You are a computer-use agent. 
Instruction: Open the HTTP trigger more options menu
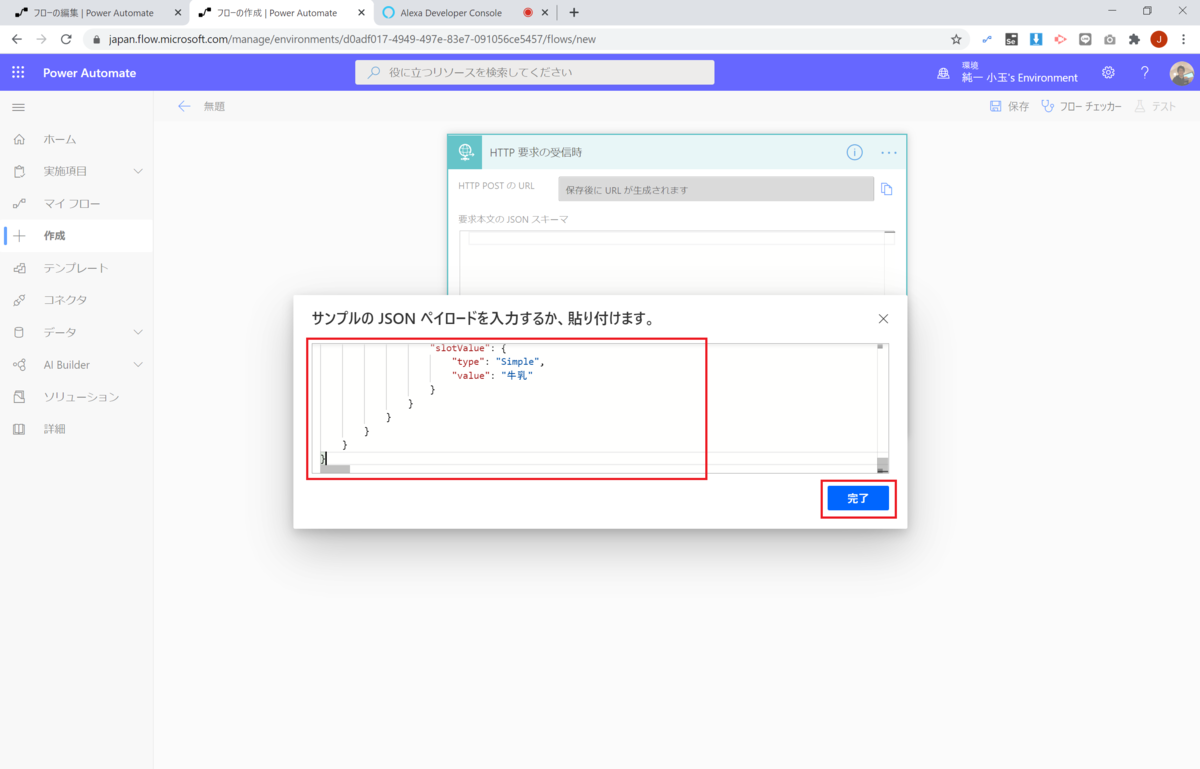pos(889,153)
